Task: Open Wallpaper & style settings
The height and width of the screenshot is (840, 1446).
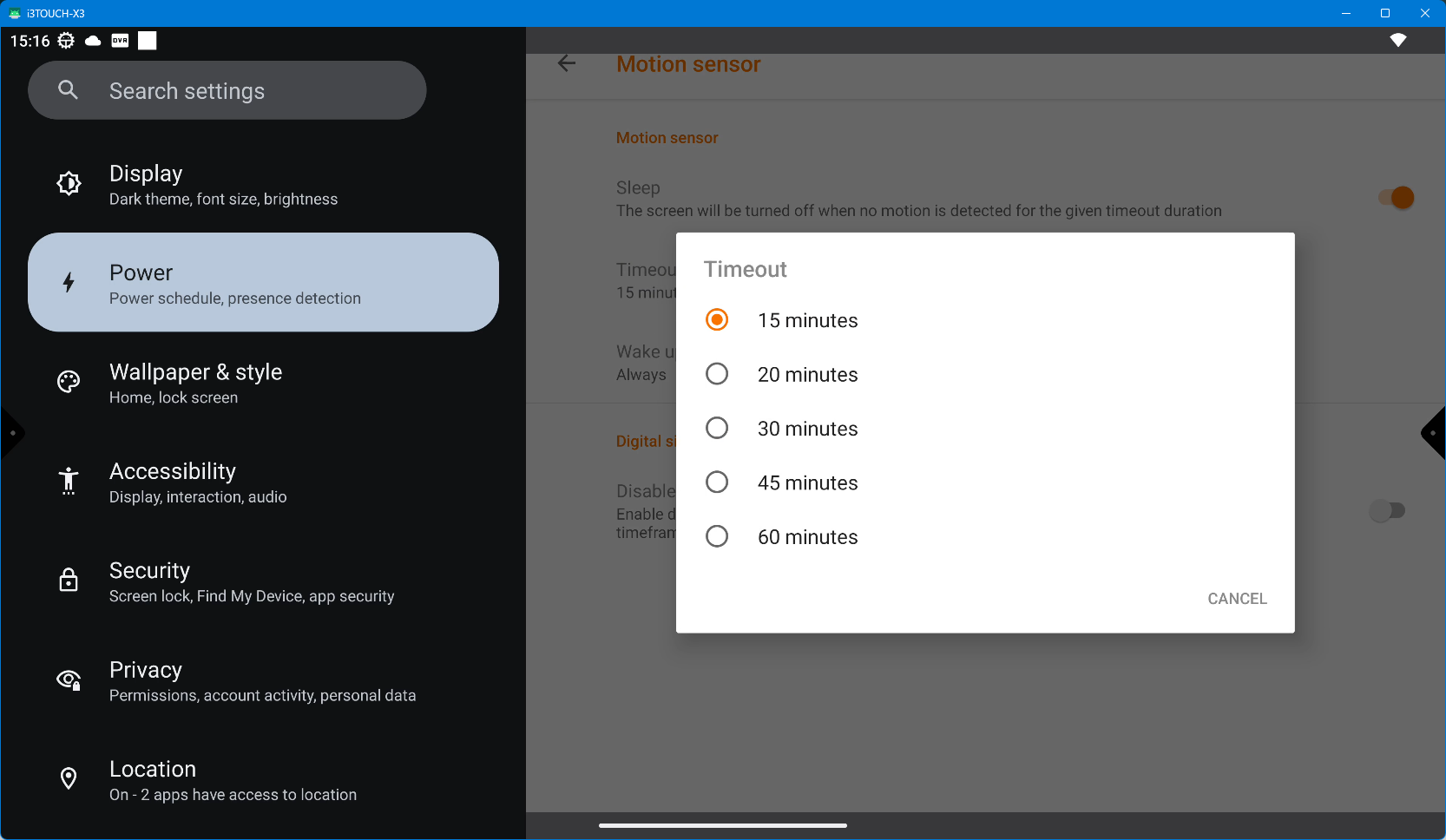Action: pos(195,383)
